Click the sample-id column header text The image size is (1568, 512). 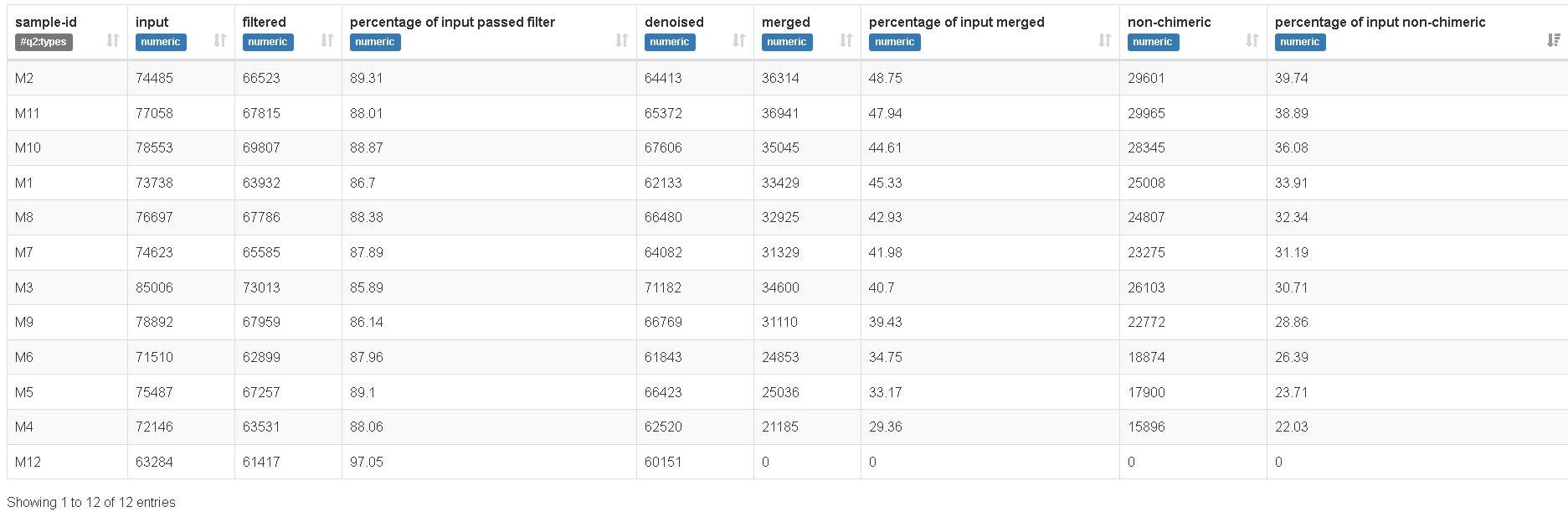pyautogui.click(x=46, y=22)
